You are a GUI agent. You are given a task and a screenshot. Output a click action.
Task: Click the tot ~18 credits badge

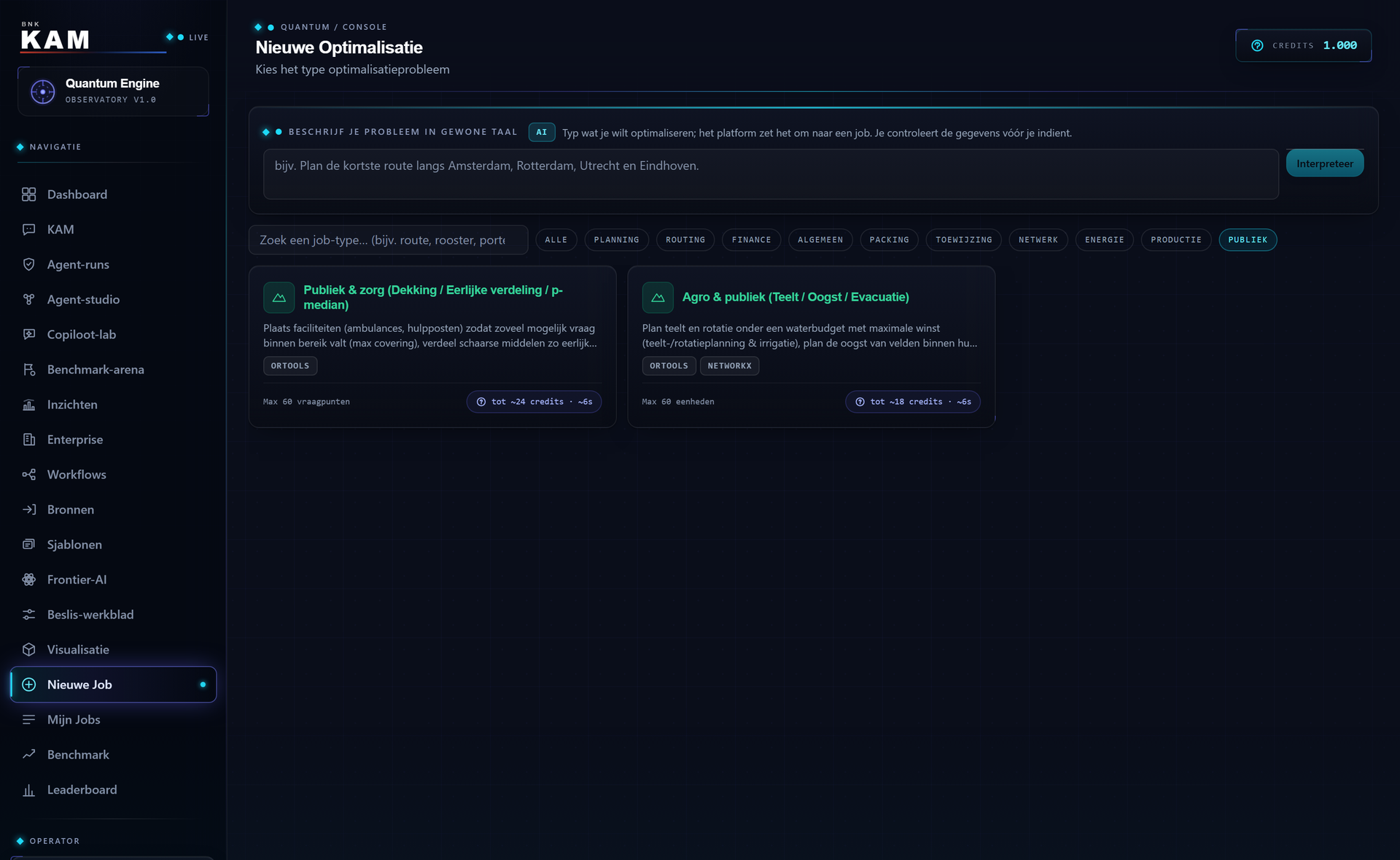point(912,402)
